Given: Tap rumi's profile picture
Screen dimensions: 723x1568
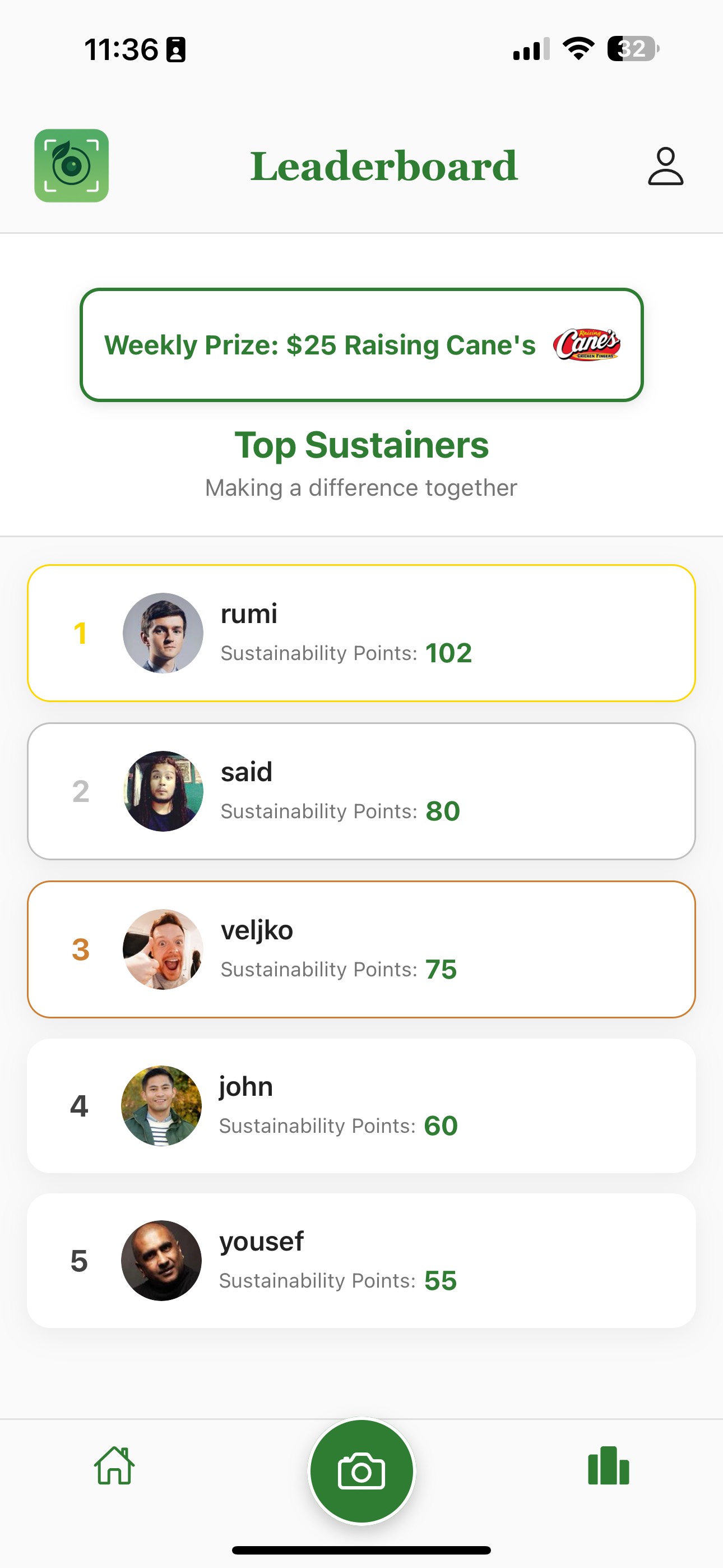Looking at the screenshot, I should [x=163, y=633].
